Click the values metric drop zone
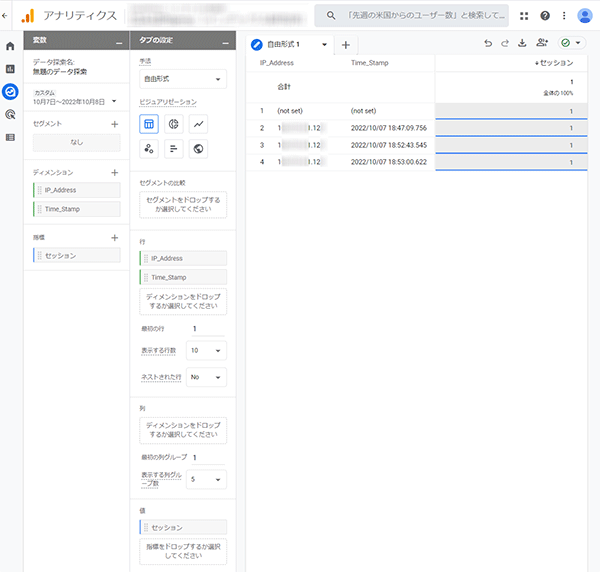This screenshot has width=600, height=572. click(183, 551)
